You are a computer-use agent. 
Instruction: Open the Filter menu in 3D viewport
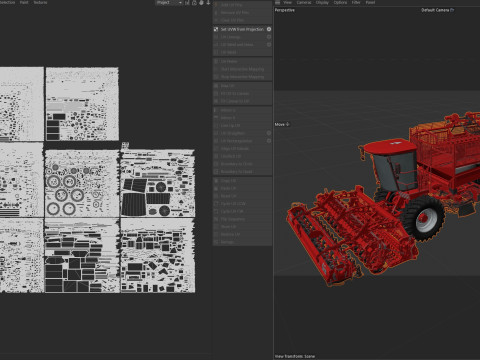356,2
